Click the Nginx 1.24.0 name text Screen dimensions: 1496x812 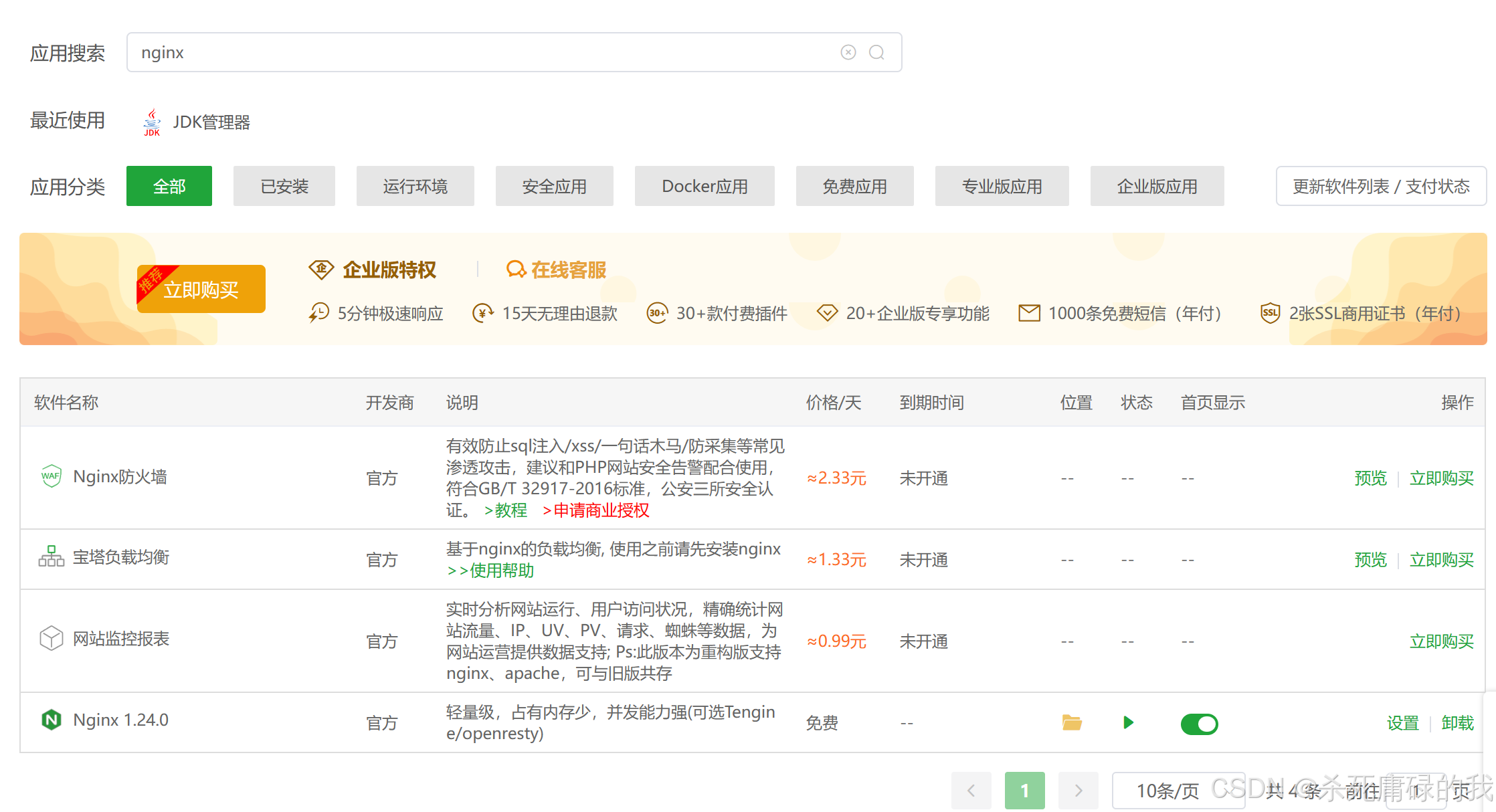[120, 720]
